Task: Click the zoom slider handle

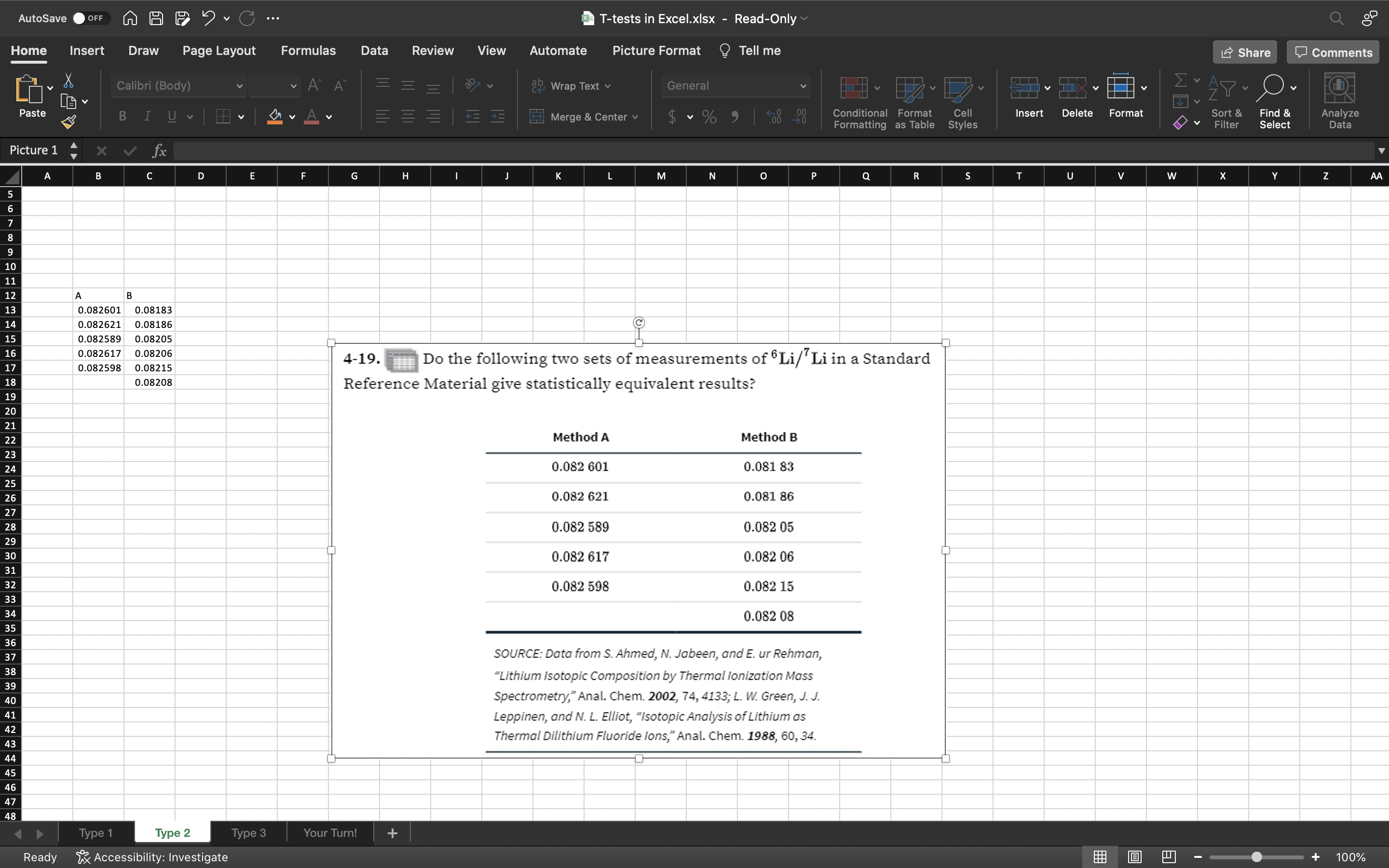Action: pos(1256,856)
